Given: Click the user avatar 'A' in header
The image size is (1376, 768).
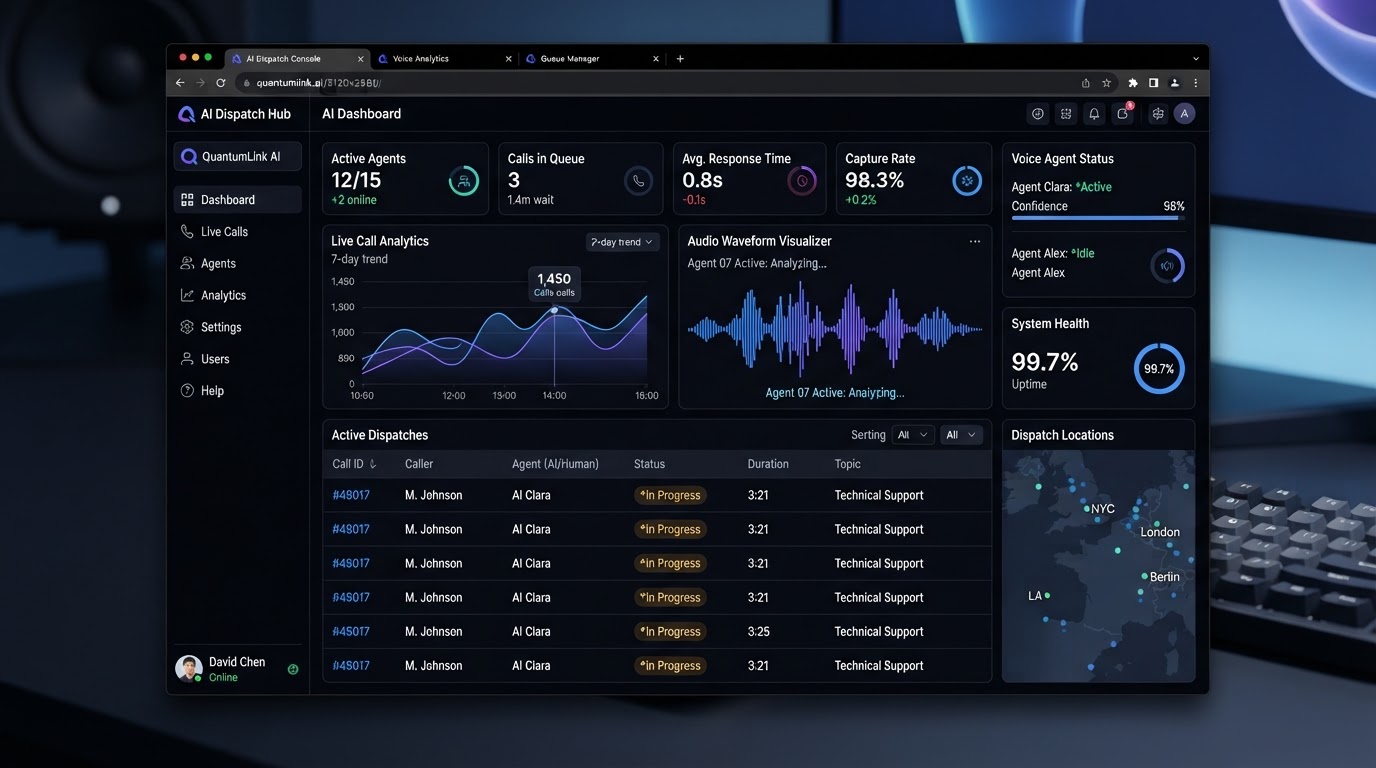Looking at the screenshot, I should click(1185, 114).
